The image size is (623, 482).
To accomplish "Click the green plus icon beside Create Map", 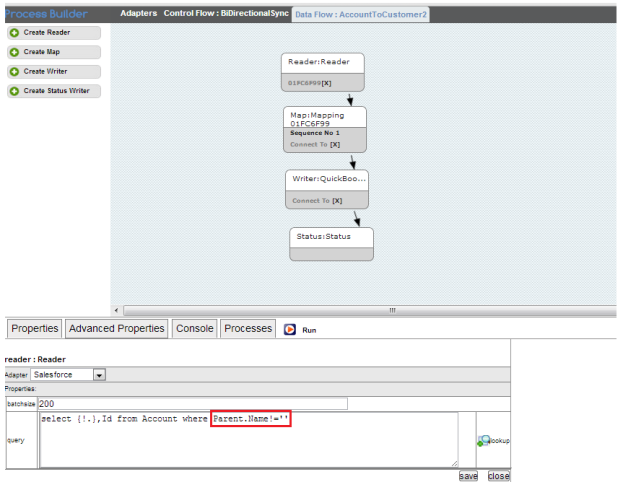I will pos(15,52).
